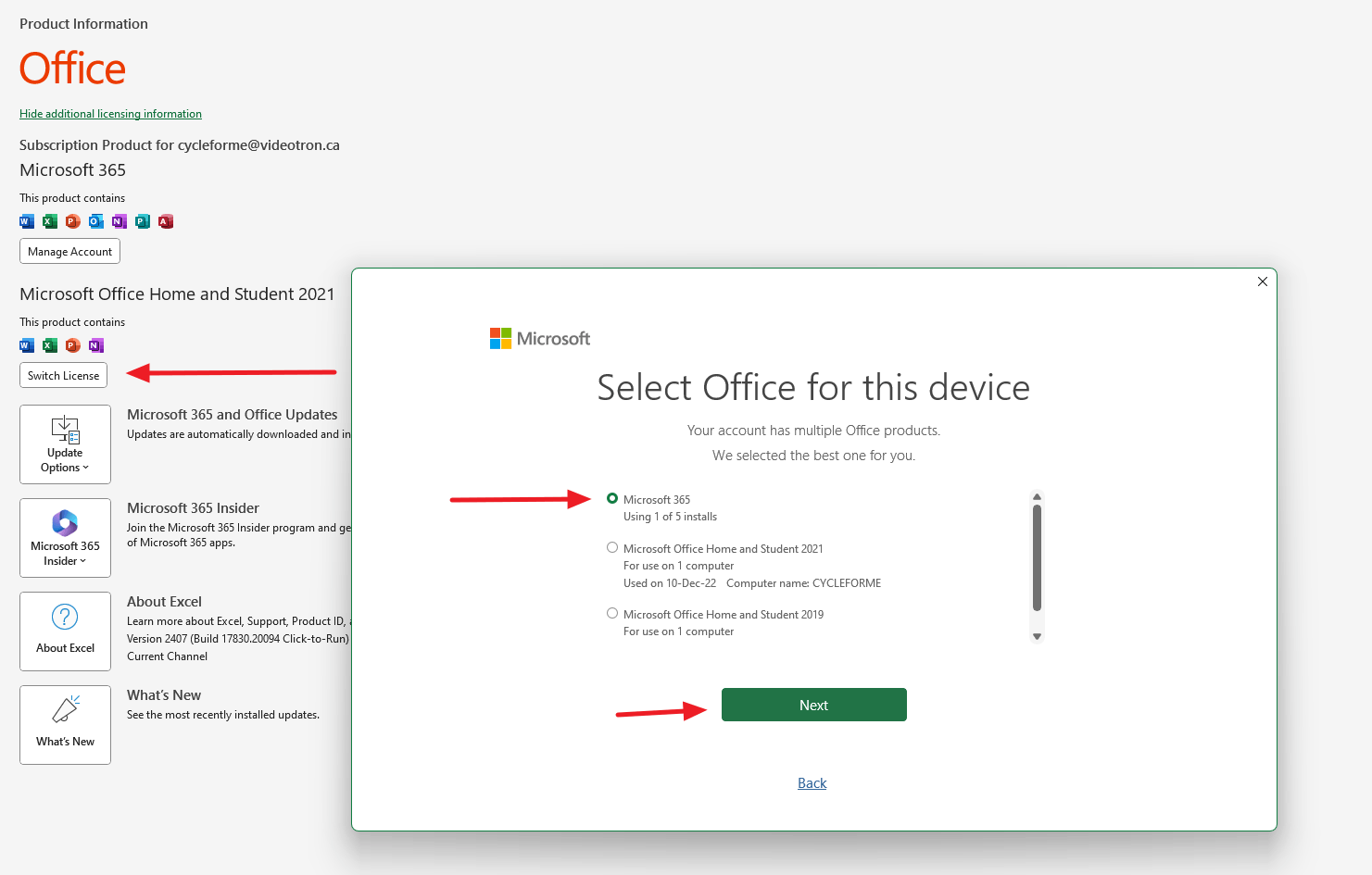Click the 'Used on 10-Dec-22' text

pos(670,583)
